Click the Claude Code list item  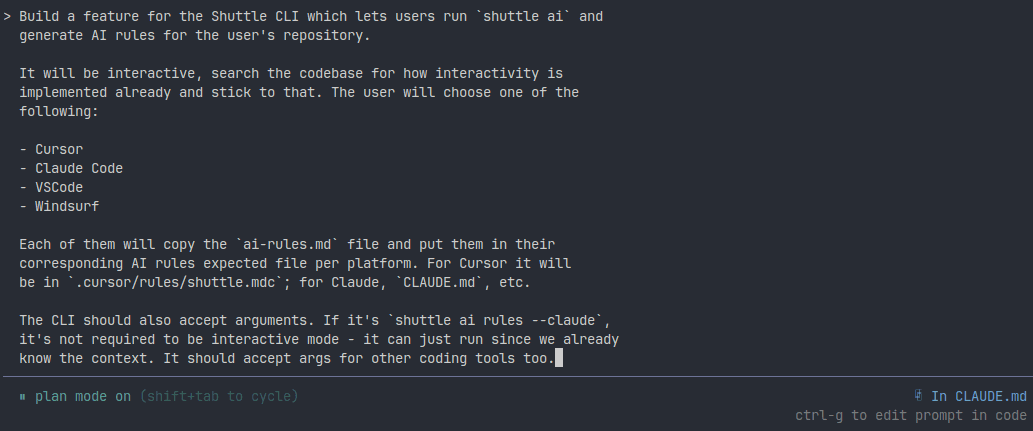[x=79, y=168]
